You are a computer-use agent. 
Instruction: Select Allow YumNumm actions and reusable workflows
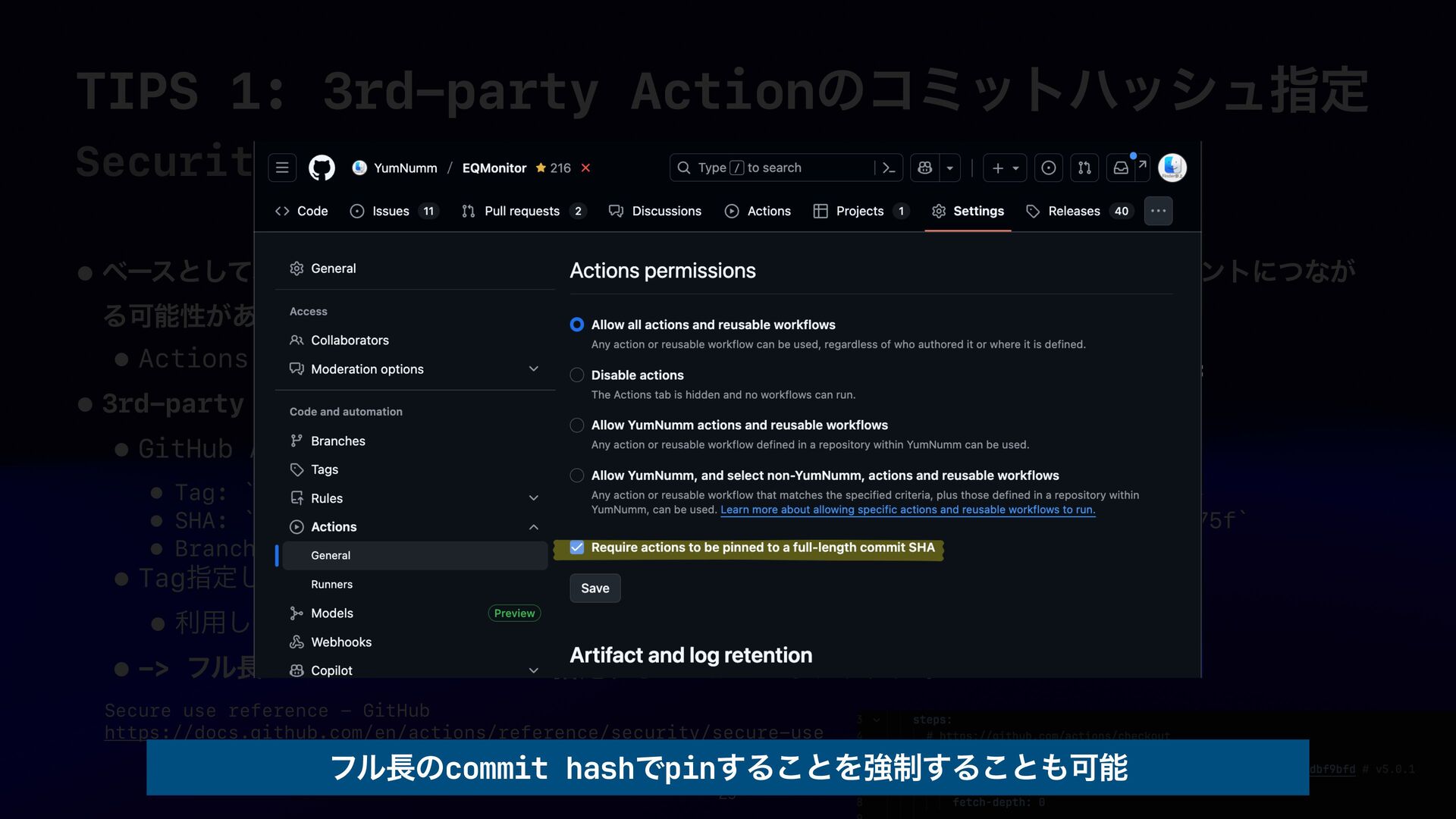tap(577, 425)
